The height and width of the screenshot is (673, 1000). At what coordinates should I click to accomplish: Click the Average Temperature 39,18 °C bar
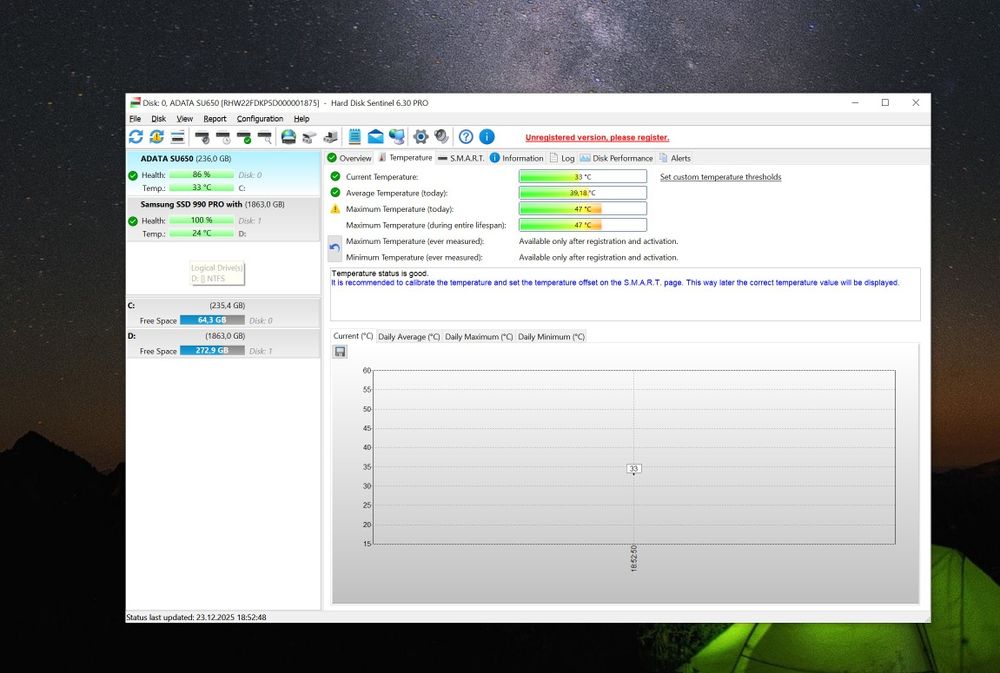click(x=582, y=193)
